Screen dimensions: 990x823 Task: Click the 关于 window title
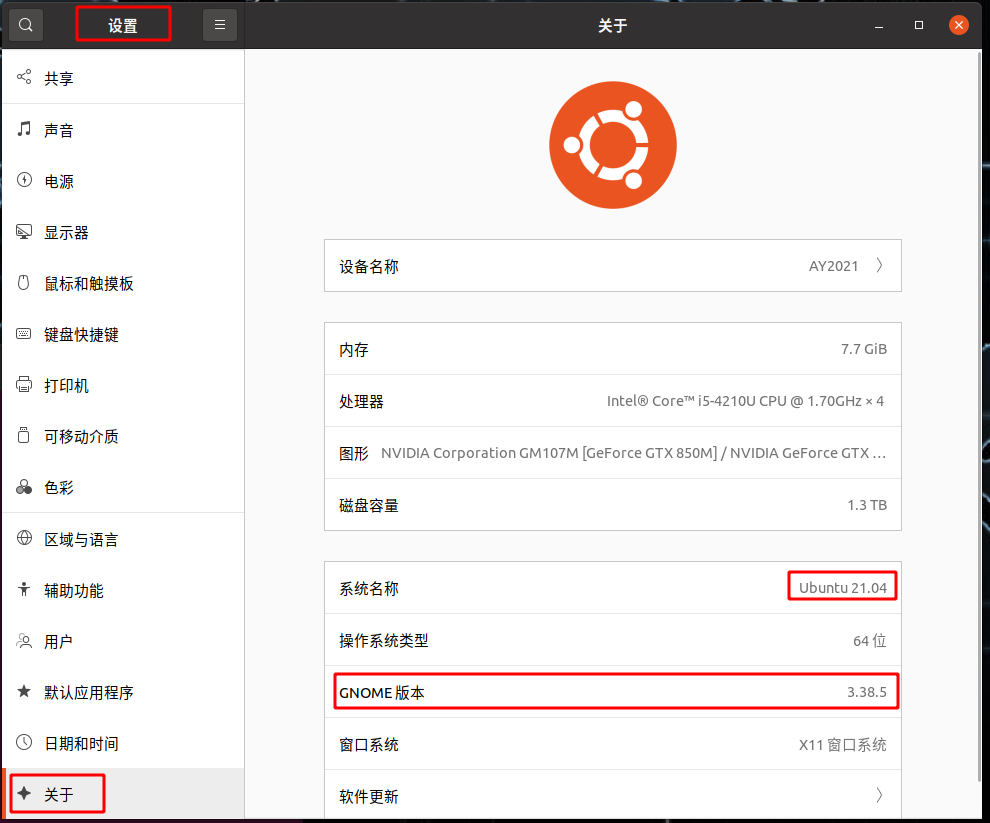click(x=612, y=25)
